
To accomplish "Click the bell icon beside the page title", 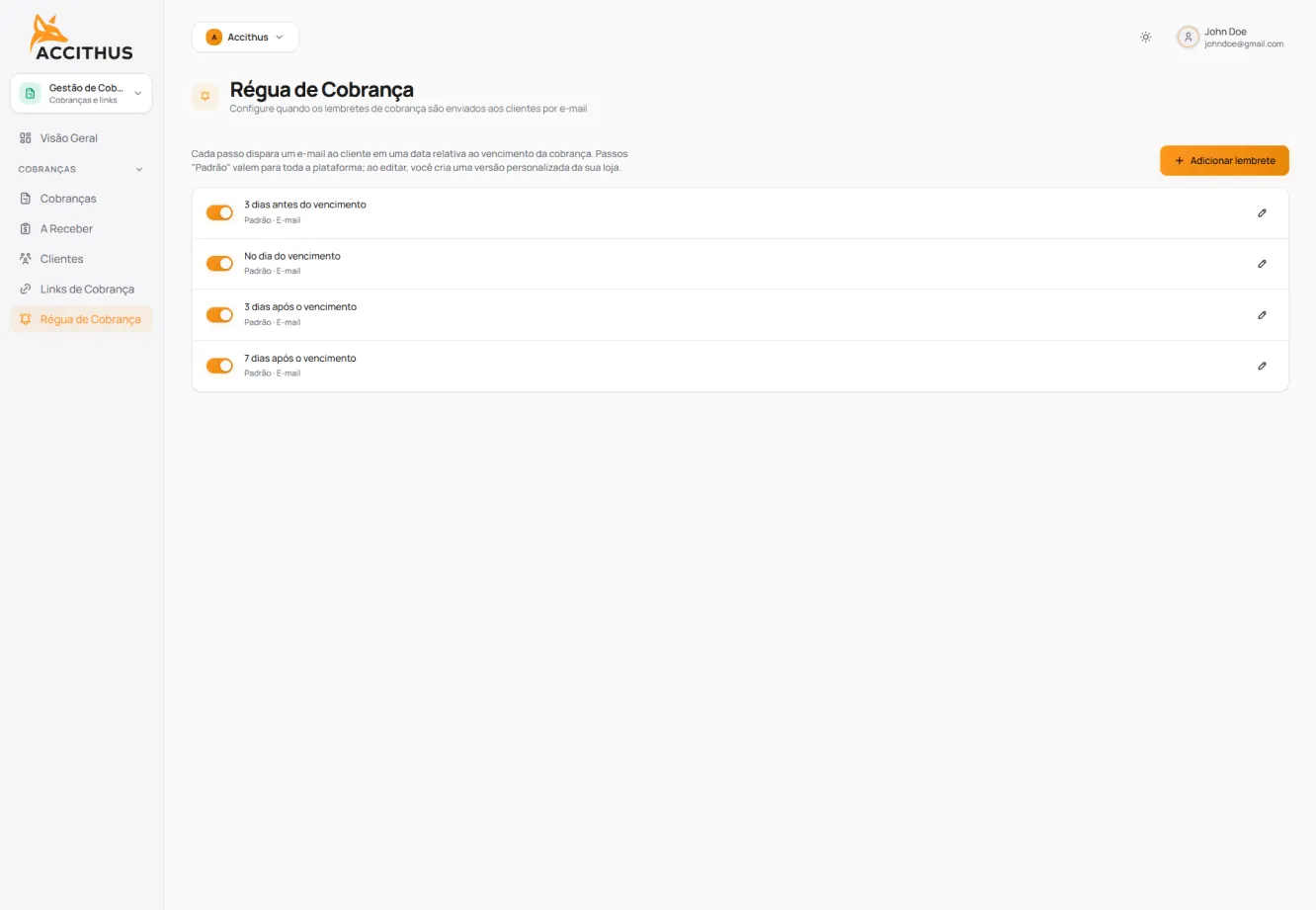I will coord(205,96).
